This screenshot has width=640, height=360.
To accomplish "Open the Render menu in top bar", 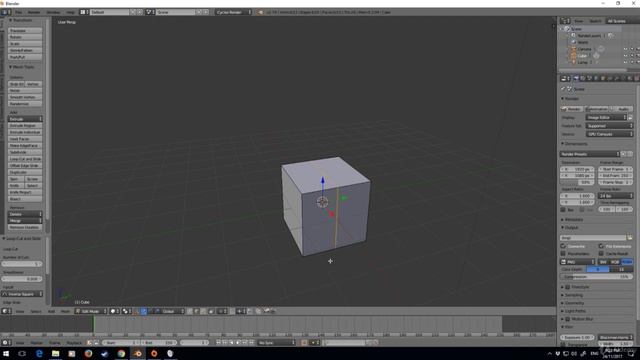I will coord(34,12).
